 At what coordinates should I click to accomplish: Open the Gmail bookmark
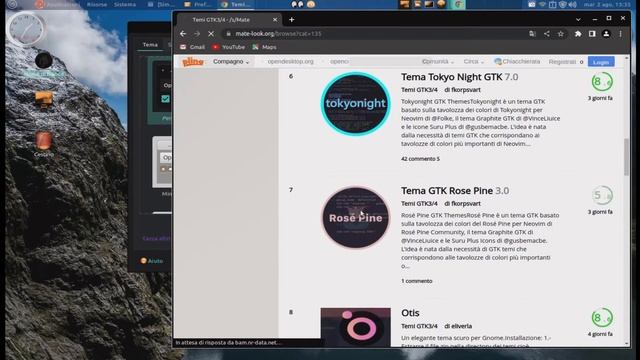pyautogui.click(x=193, y=47)
